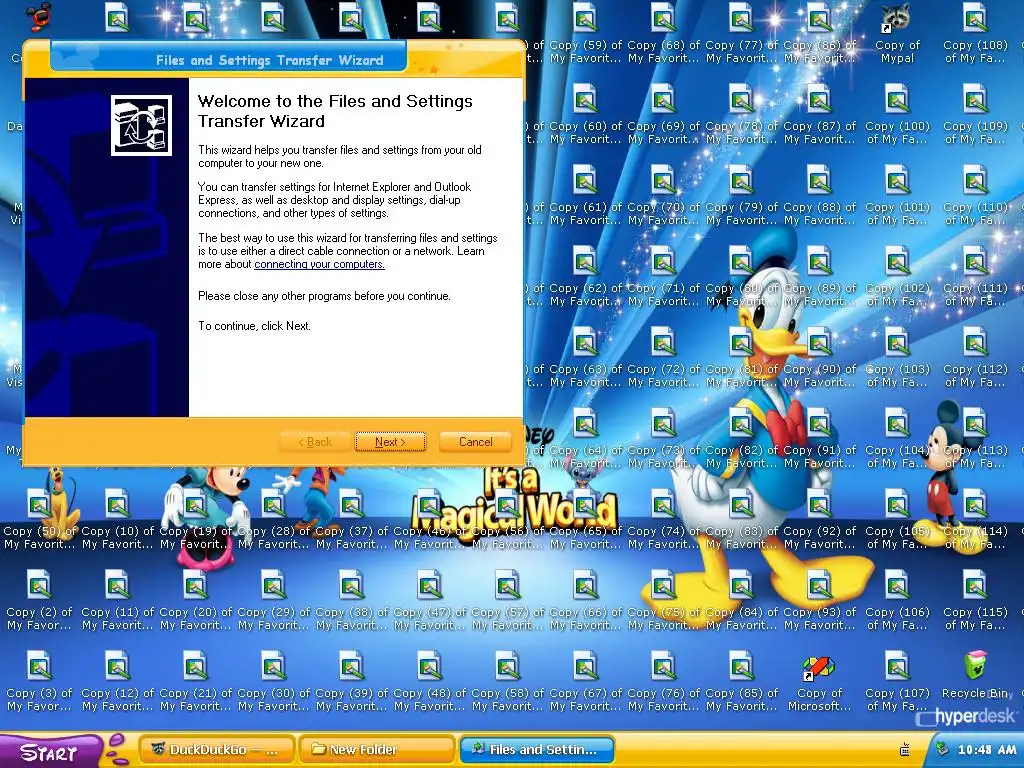
Task: Select the Copy of Microsoft... shortcut icon
Action: (x=820, y=666)
